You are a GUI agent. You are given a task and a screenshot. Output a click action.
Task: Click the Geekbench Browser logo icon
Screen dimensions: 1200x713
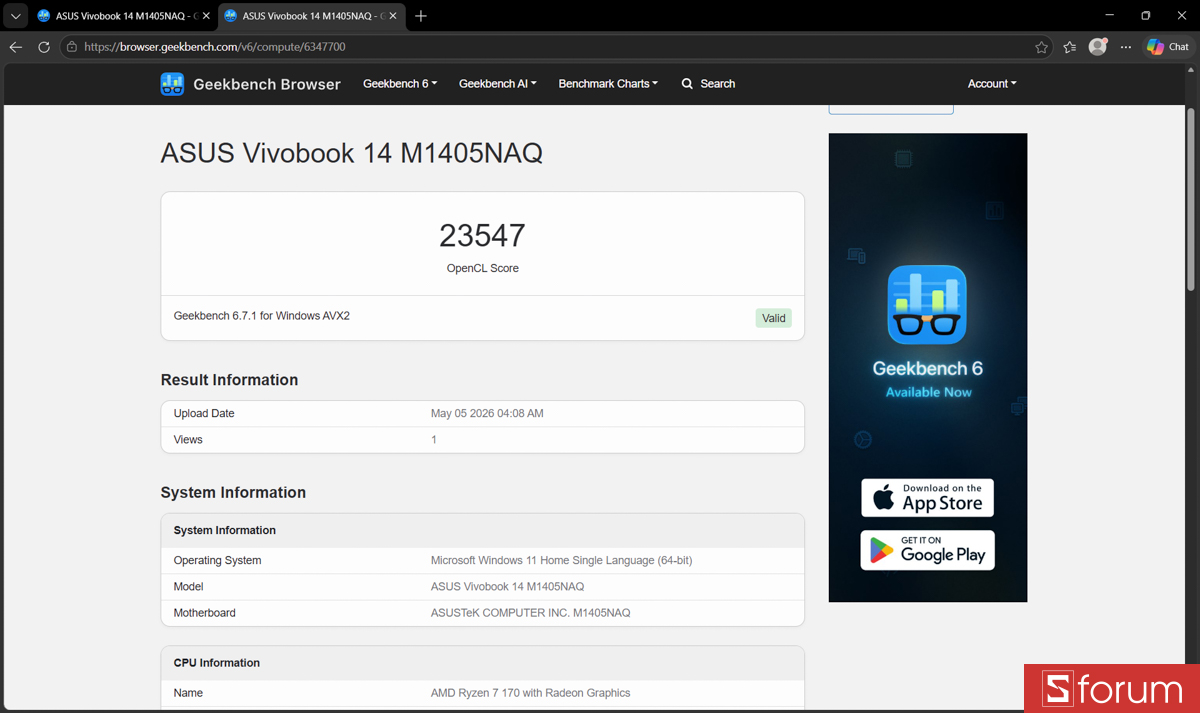pos(172,84)
